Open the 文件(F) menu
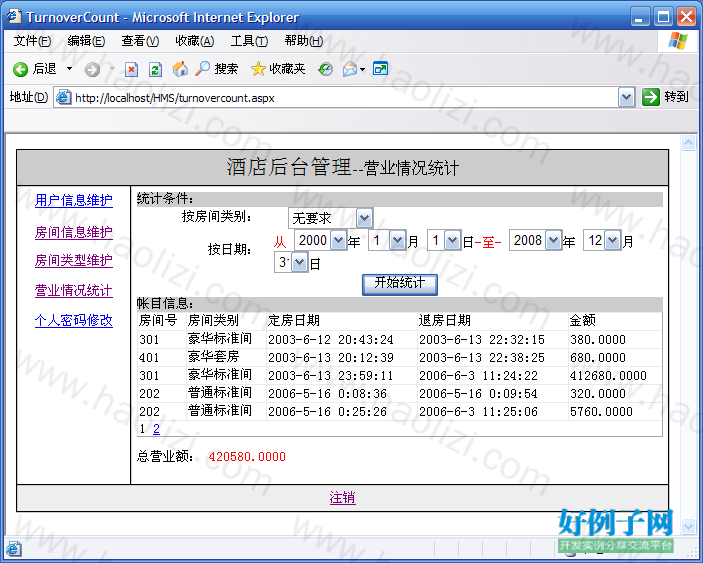The image size is (703, 563). pos(32,41)
